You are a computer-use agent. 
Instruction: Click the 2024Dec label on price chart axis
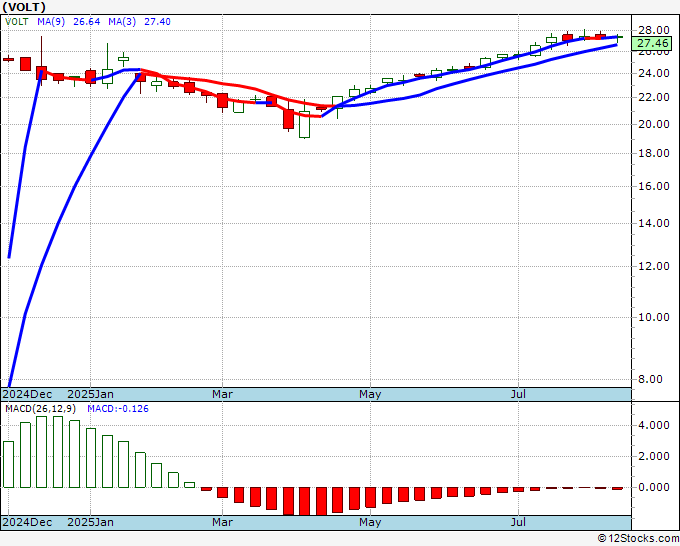27,394
